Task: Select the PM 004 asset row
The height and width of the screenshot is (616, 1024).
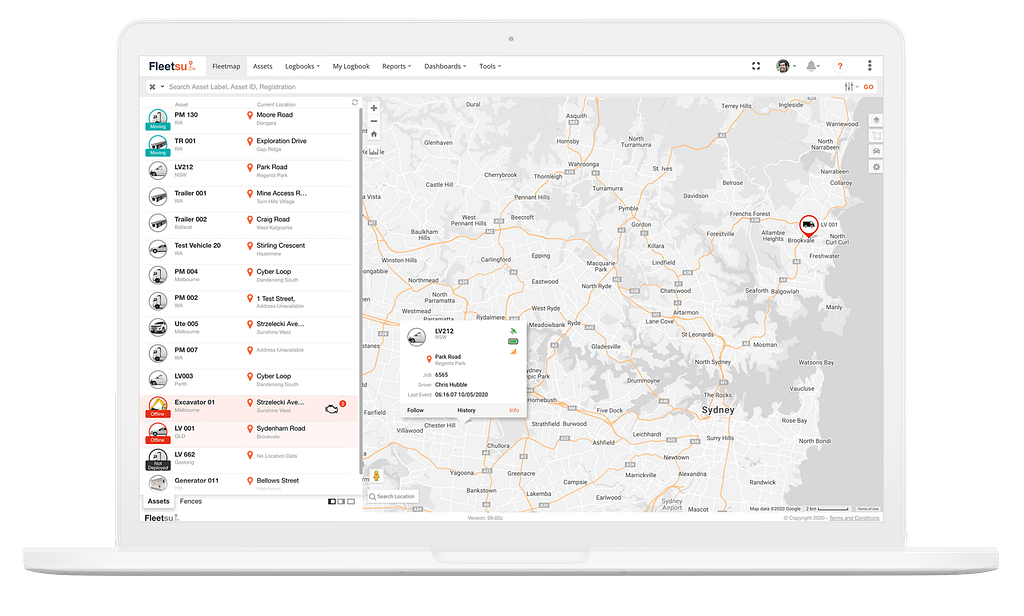Action: pyautogui.click(x=250, y=276)
